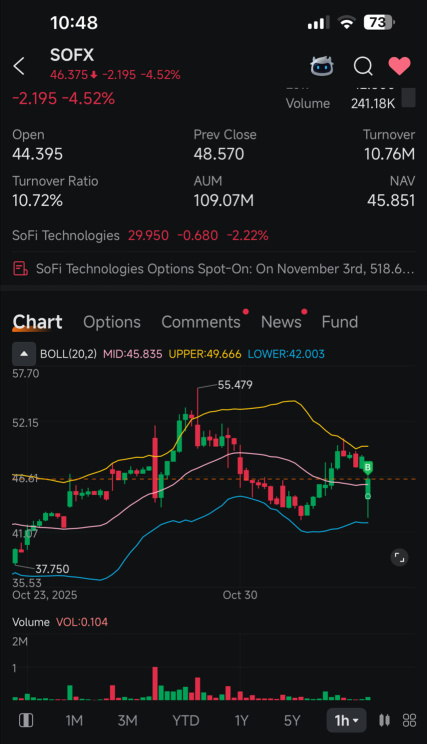
Task: Select the 3M time range
Action: 128,721
